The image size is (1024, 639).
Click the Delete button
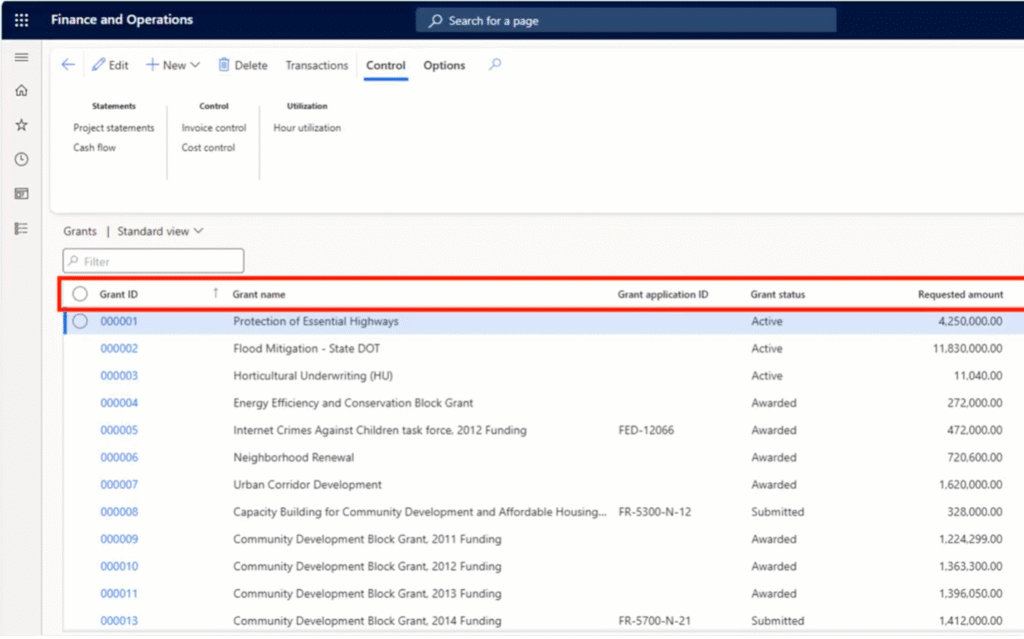pos(243,65)
